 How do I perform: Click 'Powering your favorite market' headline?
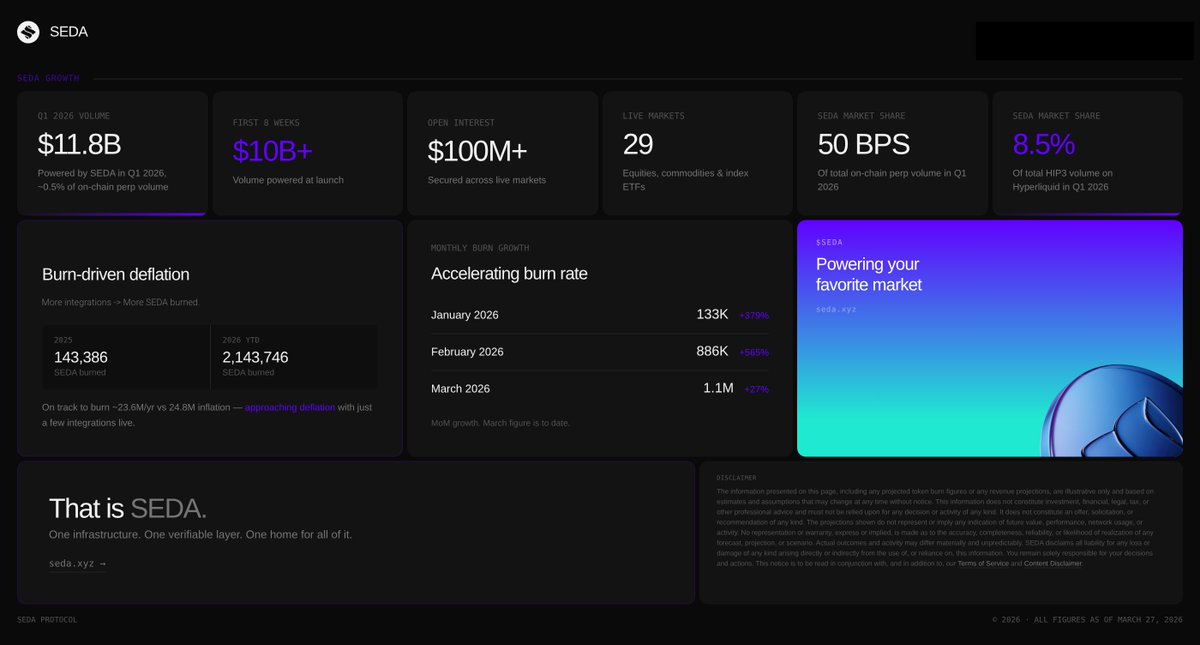(x=869, y=274)
